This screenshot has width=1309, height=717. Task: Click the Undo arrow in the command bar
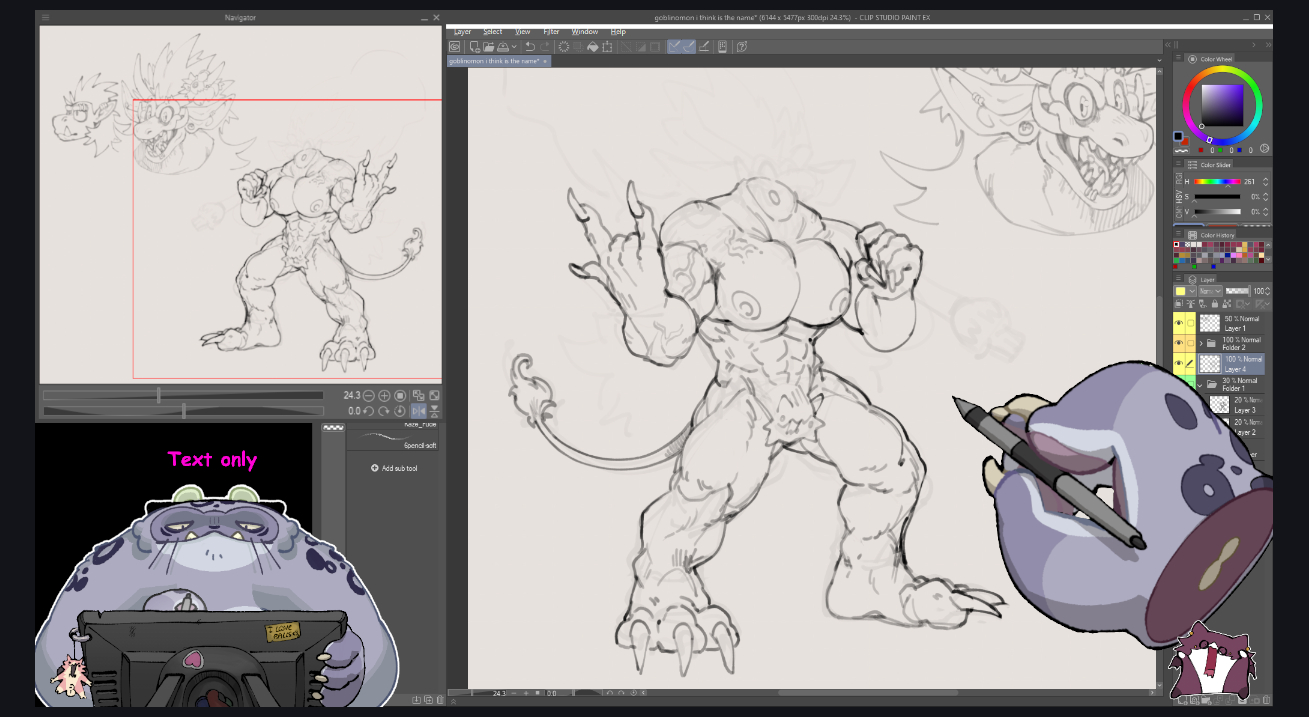tap(530, 47)
